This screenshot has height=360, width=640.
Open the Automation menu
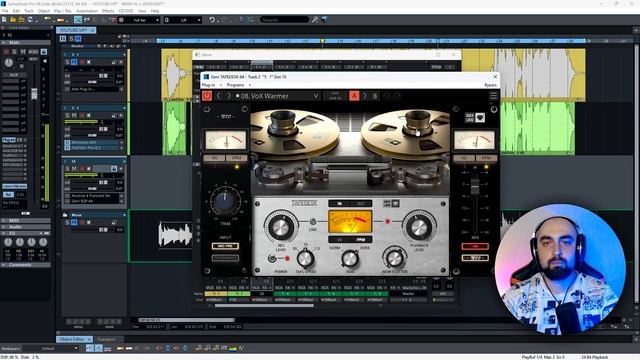click(87, 11)
